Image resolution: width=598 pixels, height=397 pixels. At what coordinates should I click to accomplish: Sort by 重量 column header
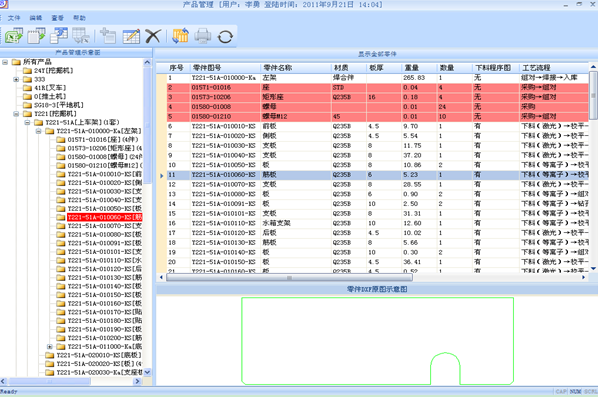(419, 68)
